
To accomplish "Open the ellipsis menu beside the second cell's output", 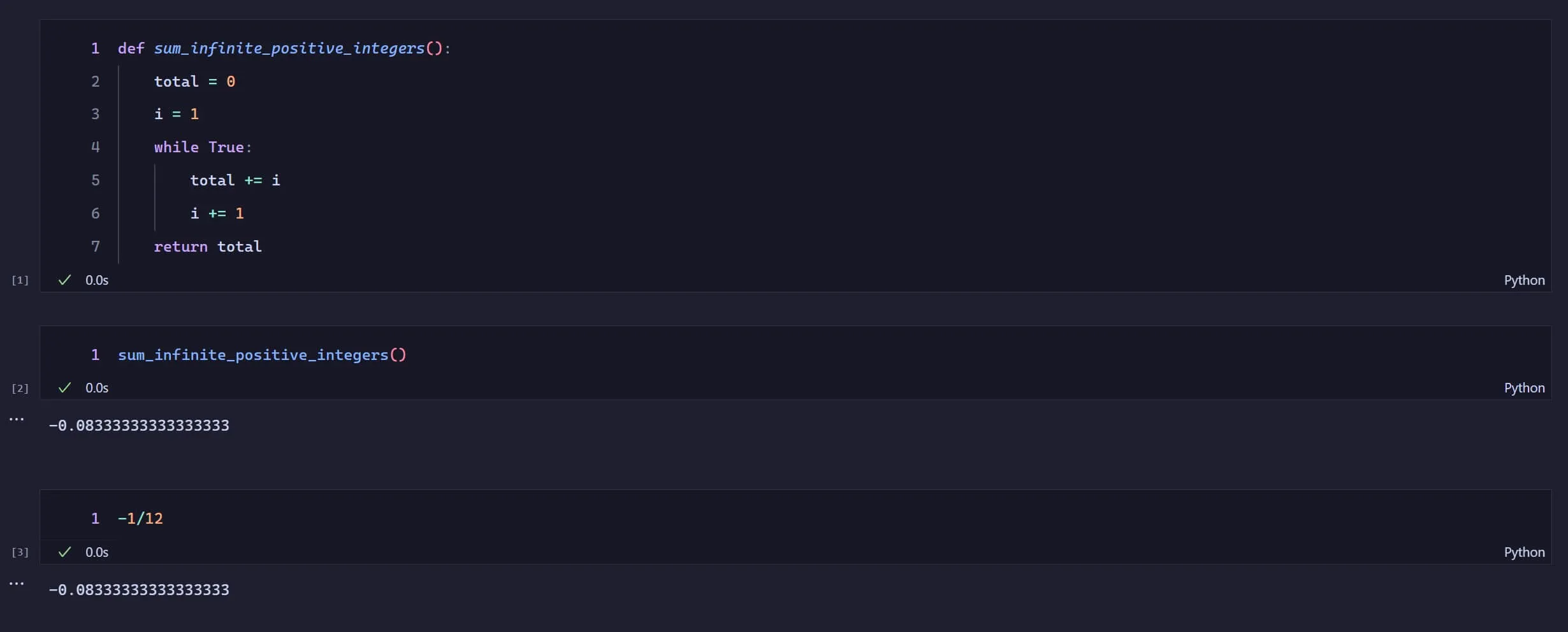I will coord(17,419).
